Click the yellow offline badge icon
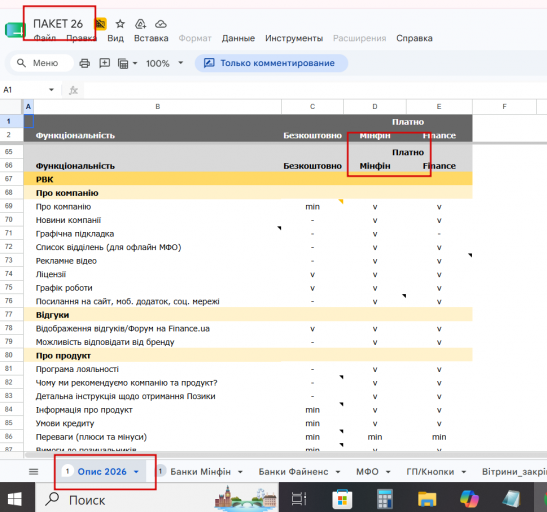 (x=100, y=24)
